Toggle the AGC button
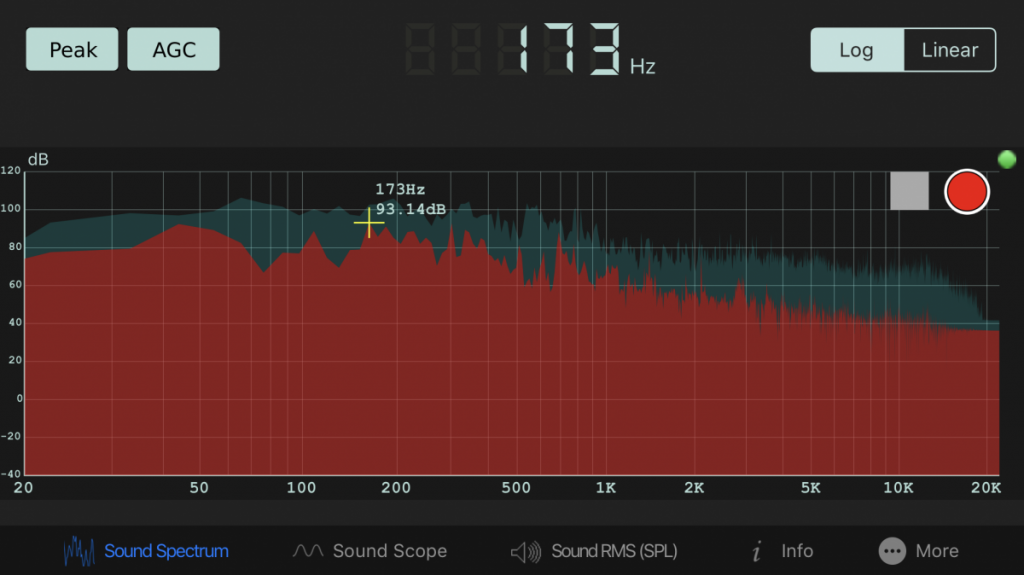Image resolution: width=1024 pixels, height=575 pixels. (x=173, y=49)
